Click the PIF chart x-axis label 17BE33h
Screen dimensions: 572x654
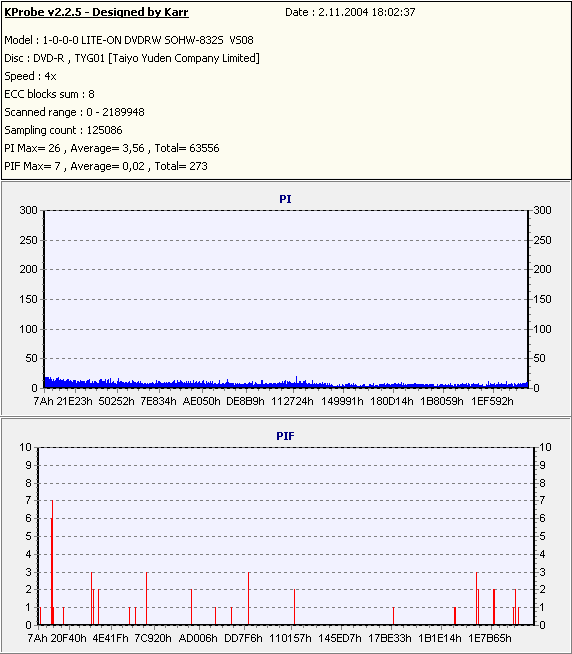390,638
